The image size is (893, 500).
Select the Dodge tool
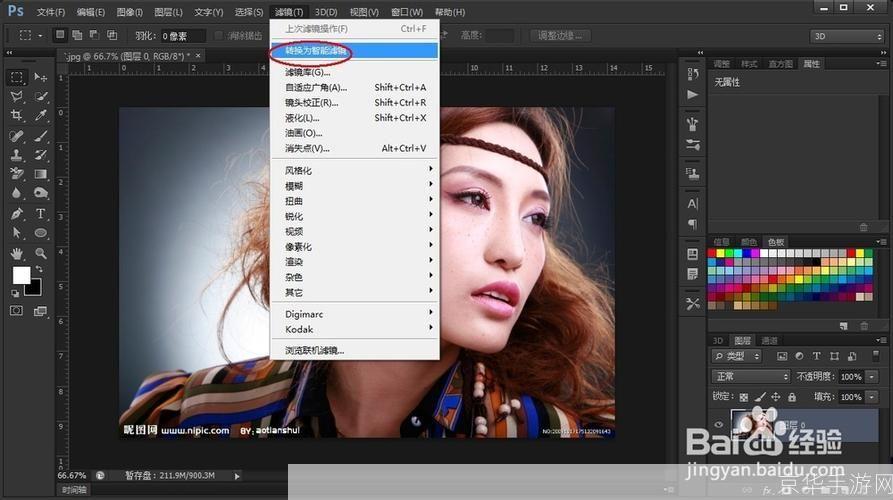(40, 193)
